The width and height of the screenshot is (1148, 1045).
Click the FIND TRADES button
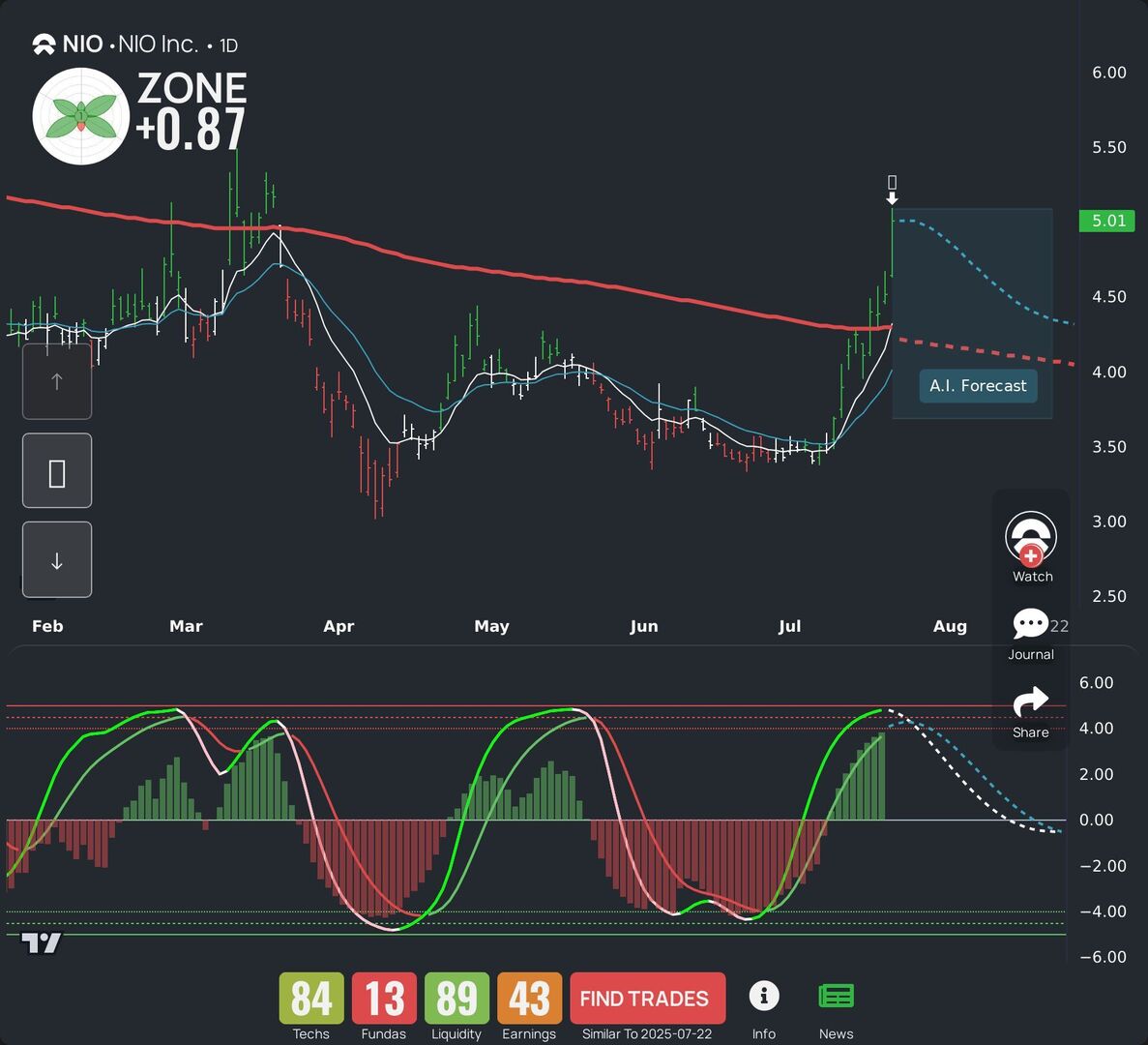coord(647,999)
